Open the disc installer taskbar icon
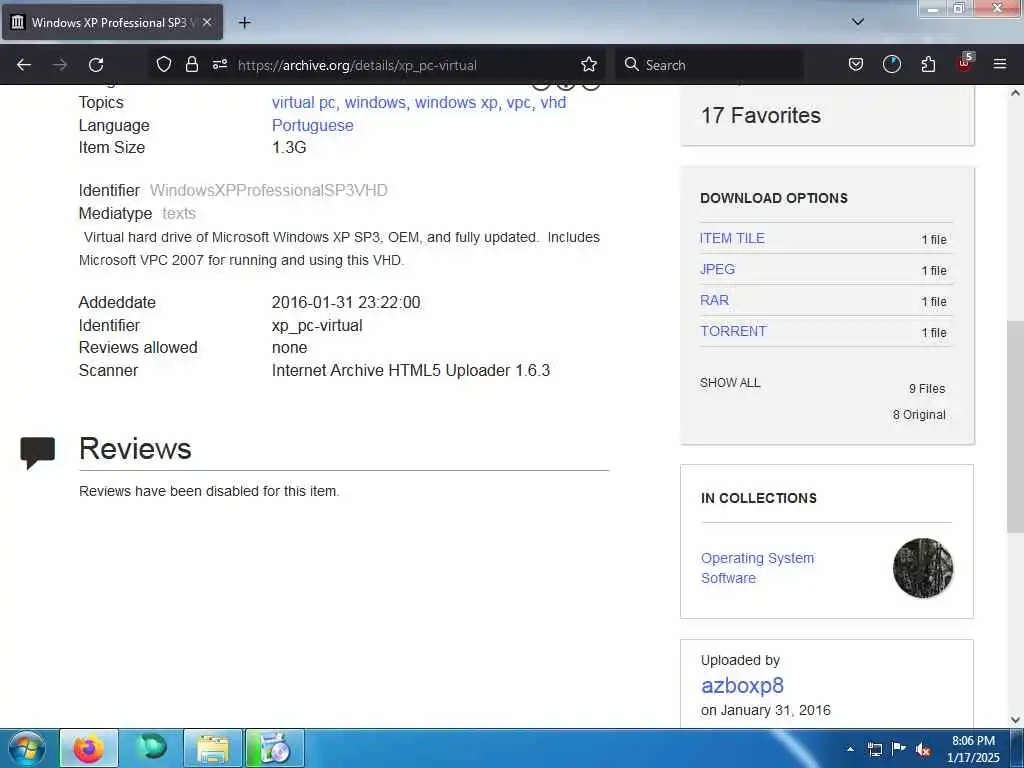The width and height of the screenshot is (1024, 768). click(275, 748)
